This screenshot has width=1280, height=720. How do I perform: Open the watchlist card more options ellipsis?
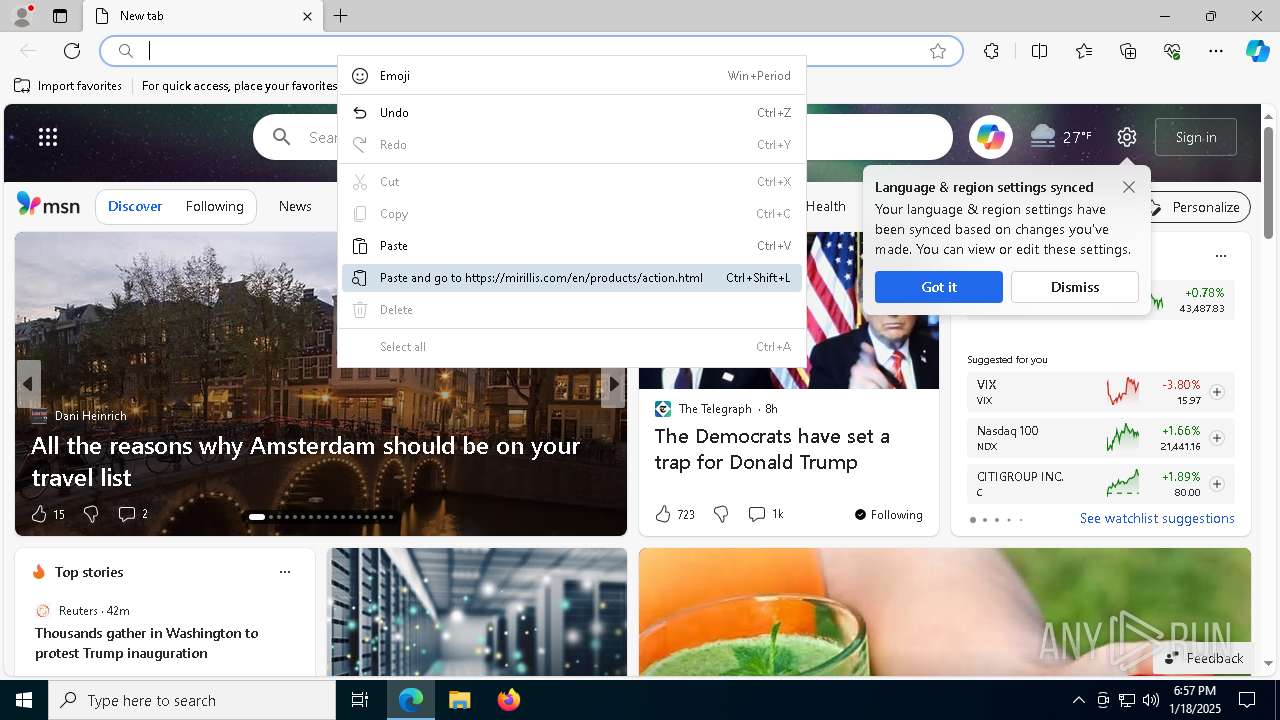(x=1220, y=256)
